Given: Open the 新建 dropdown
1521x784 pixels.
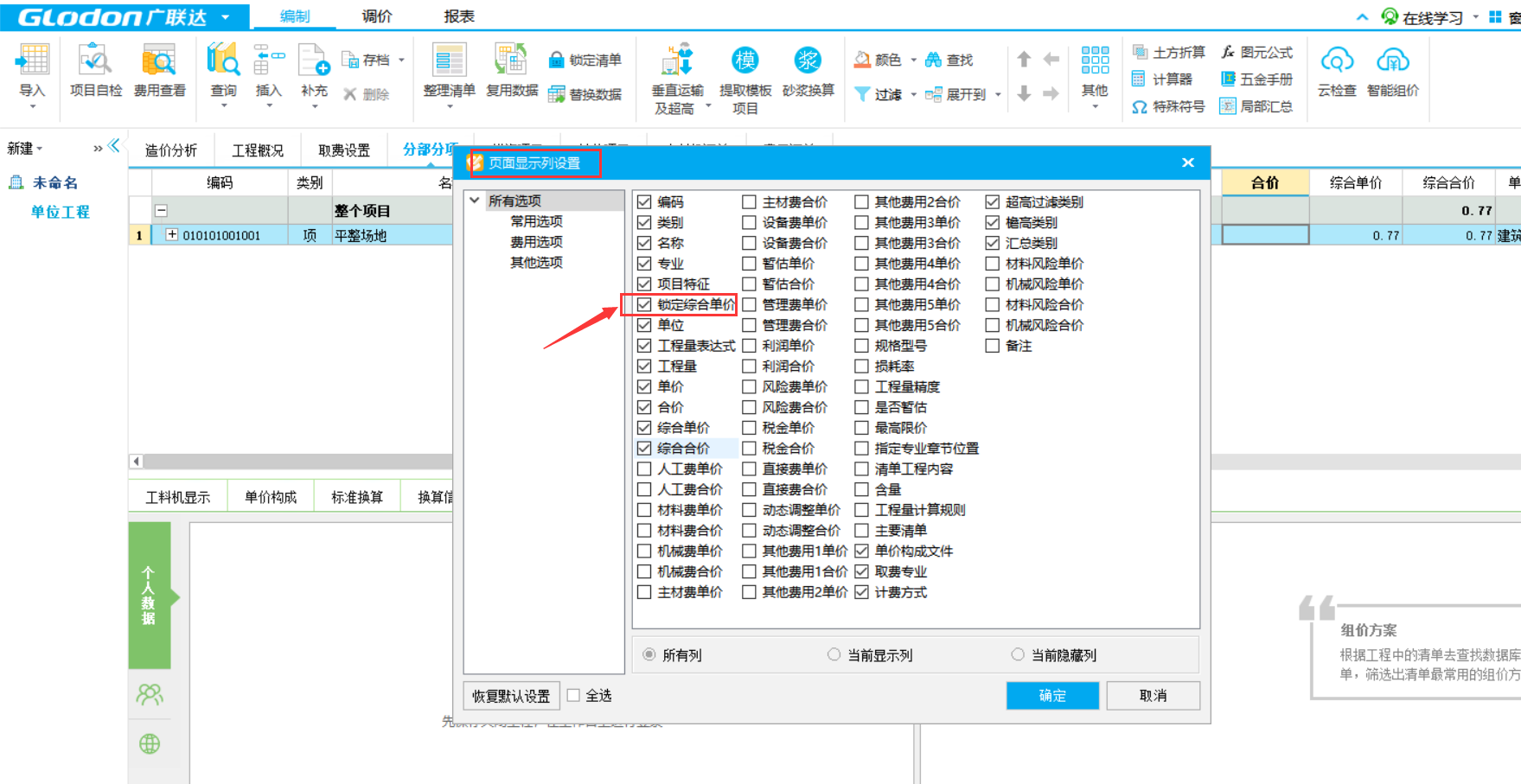Looking at the screenshot, I should point(24,149).
